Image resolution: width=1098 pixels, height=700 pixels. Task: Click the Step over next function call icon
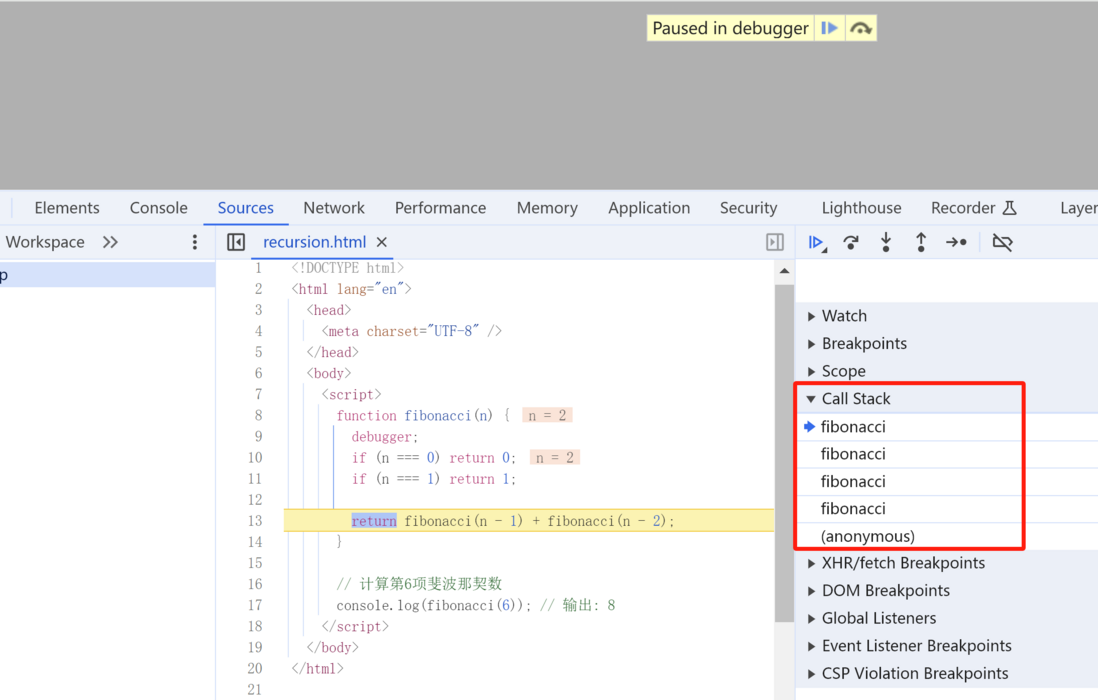coord(851,243)
